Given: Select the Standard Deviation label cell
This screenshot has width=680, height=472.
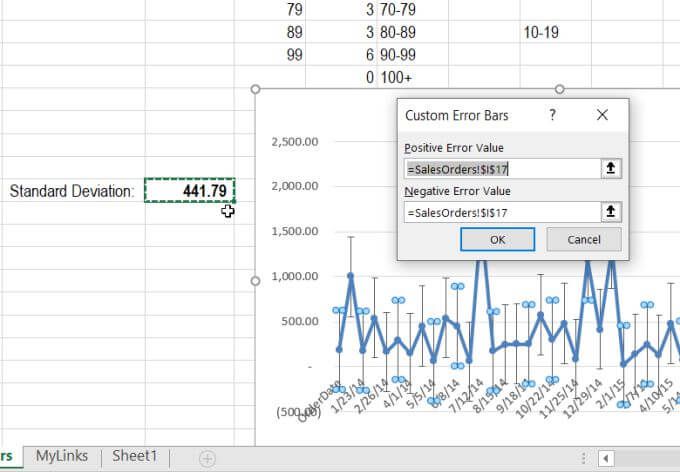Looking at the screenshot, I should [x=72, y=190].
